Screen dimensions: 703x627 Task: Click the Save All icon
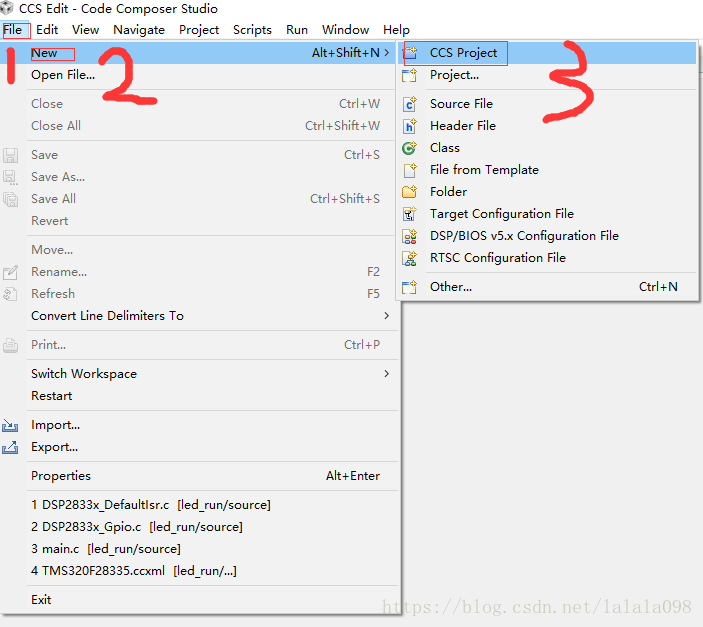click(x=10, y=199)
